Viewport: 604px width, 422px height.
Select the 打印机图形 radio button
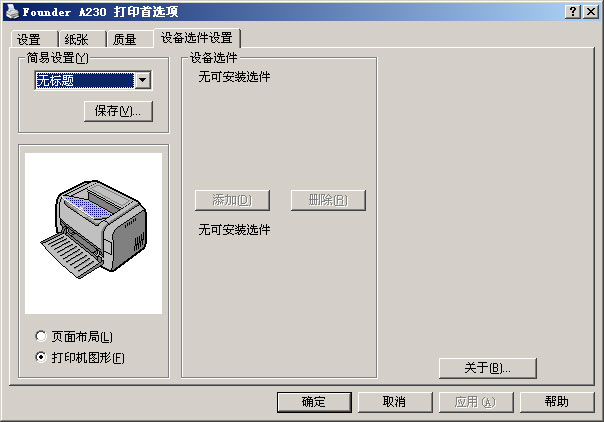[40, 357]
